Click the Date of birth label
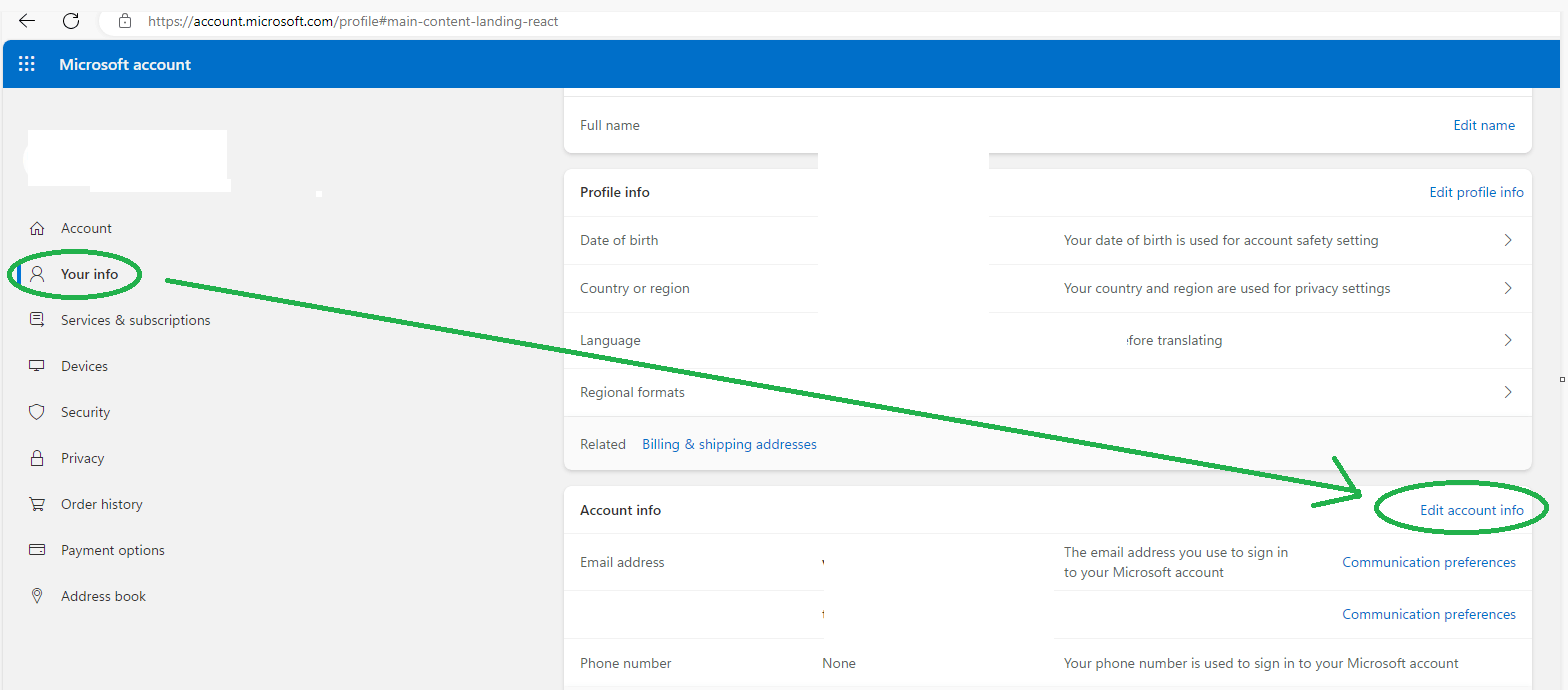This screenshot has width=1568, height=690. pos(619,240)
